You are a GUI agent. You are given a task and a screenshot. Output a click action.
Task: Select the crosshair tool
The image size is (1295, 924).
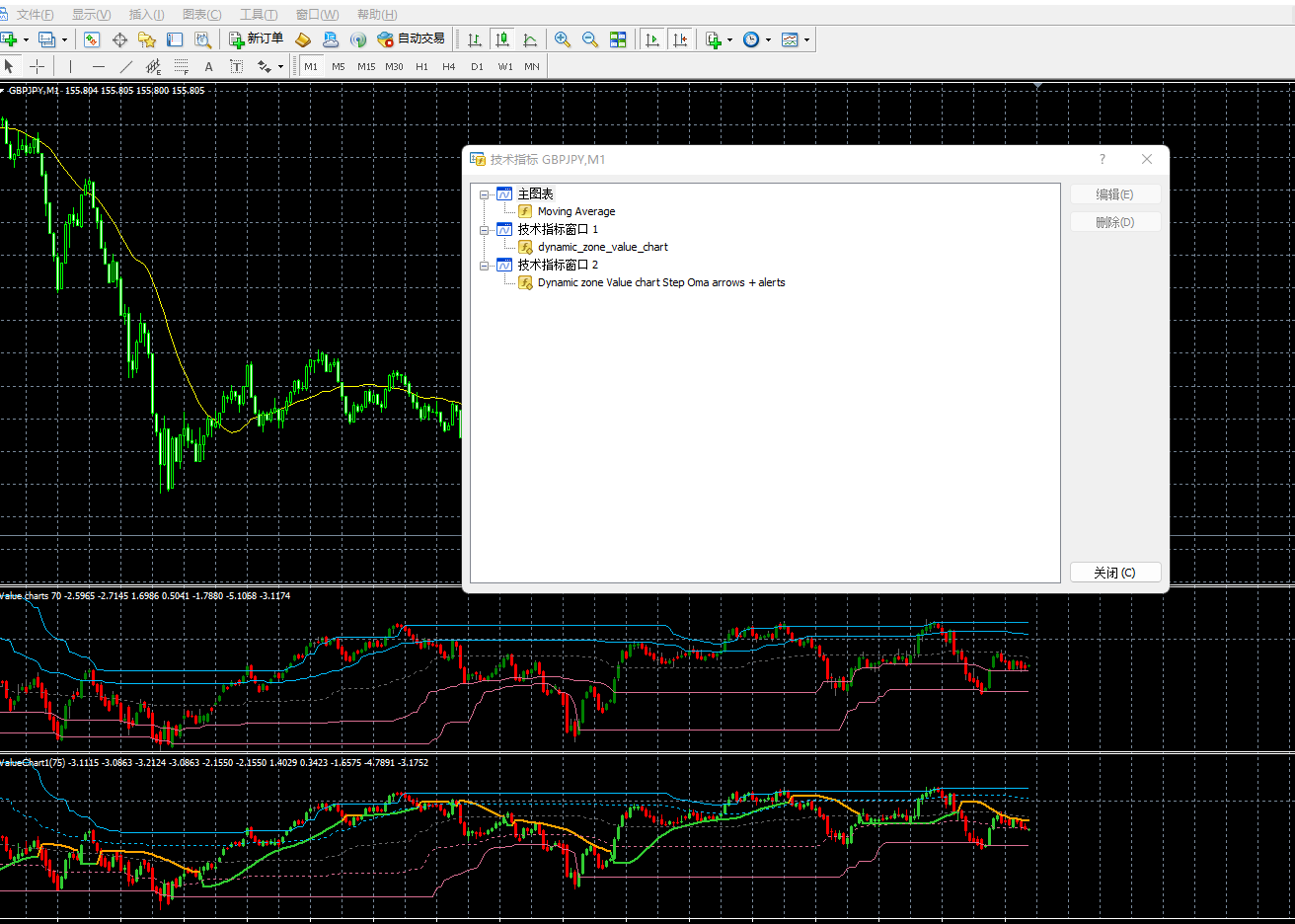(37, 66)
